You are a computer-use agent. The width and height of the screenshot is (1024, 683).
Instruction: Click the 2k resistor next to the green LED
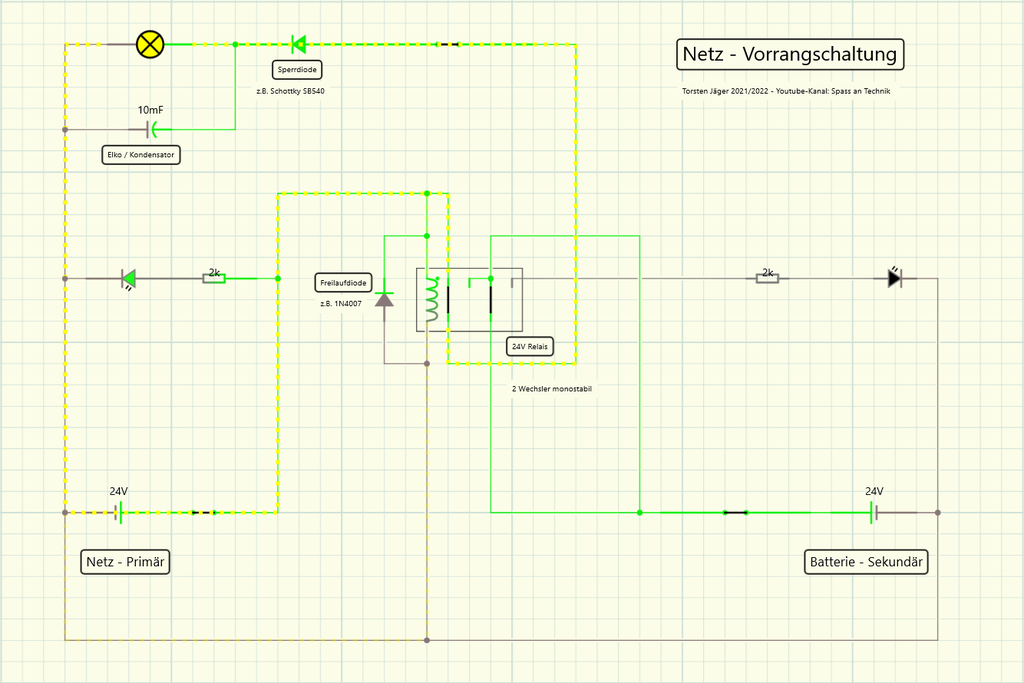pos(214,279)
